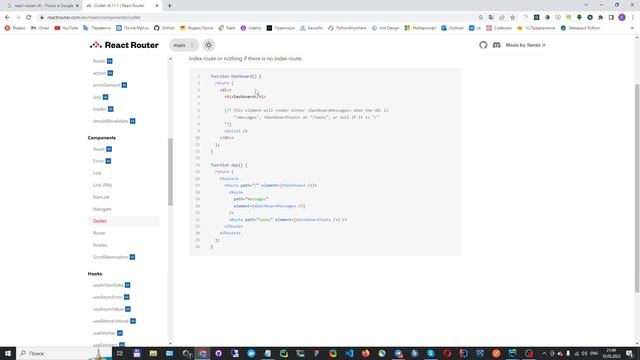Open the Windows Start menu

7,353
